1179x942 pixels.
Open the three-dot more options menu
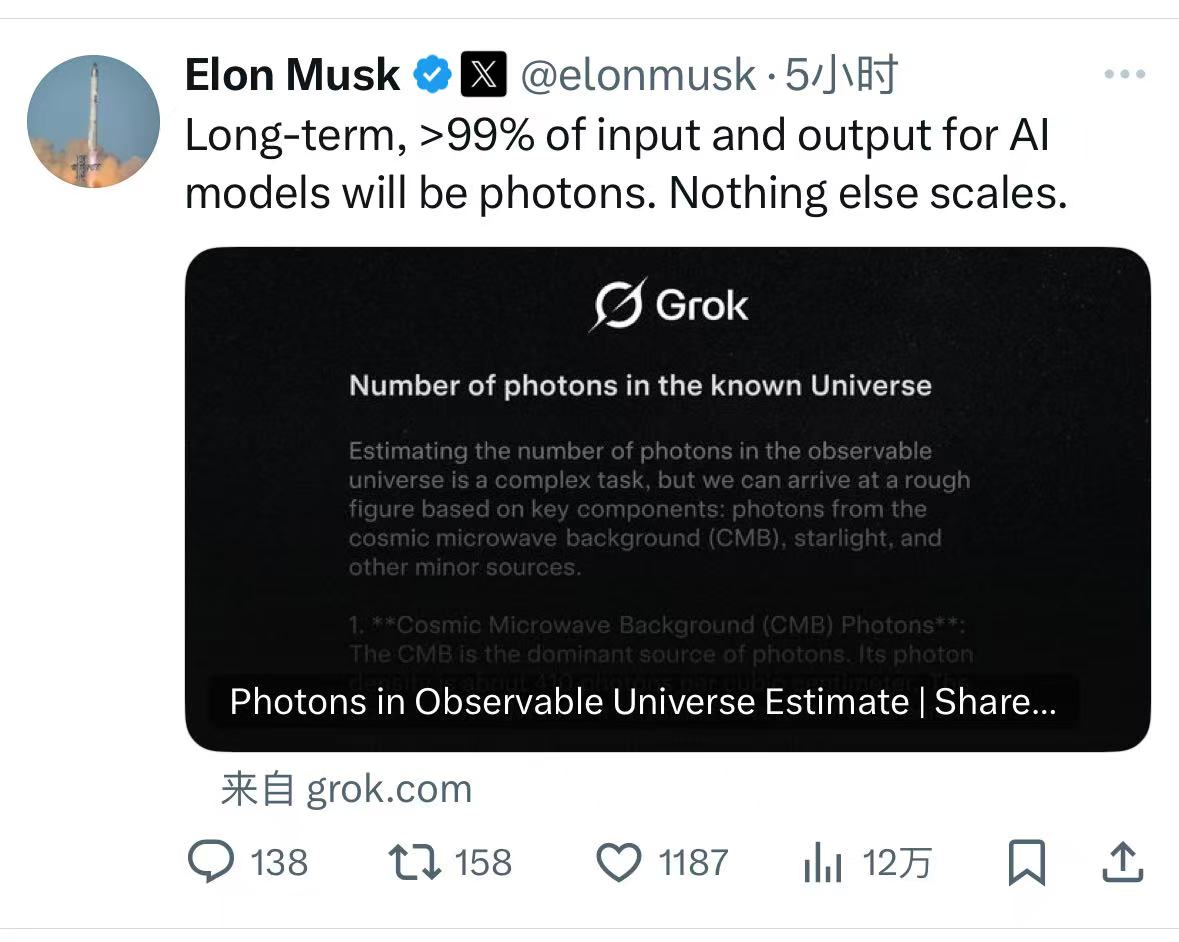coord(1124,75)
